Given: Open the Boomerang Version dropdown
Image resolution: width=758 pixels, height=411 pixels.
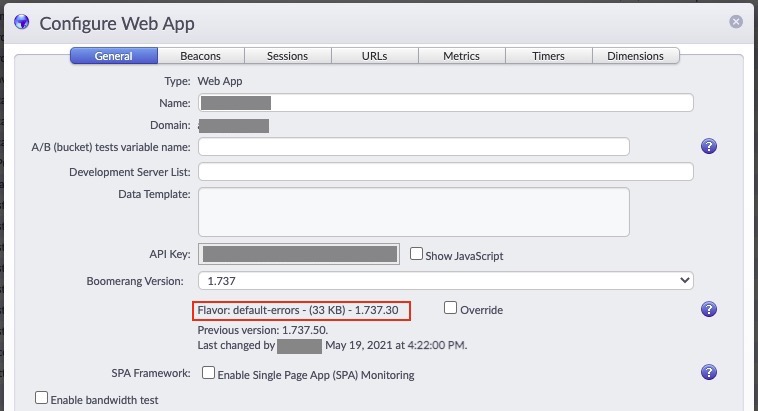Looking at the screenshot, I should pyautogui.click(x=445, y=281).
